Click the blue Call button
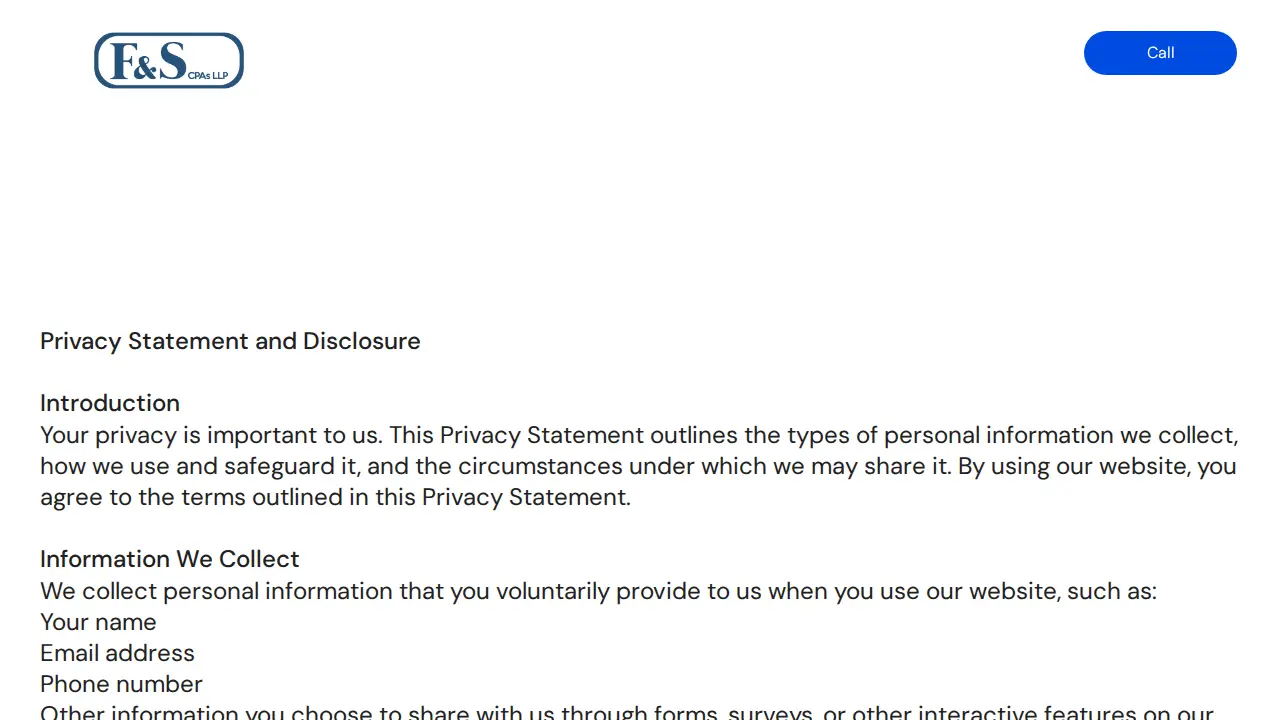1280x720 pixels. tap(1160, 53)
